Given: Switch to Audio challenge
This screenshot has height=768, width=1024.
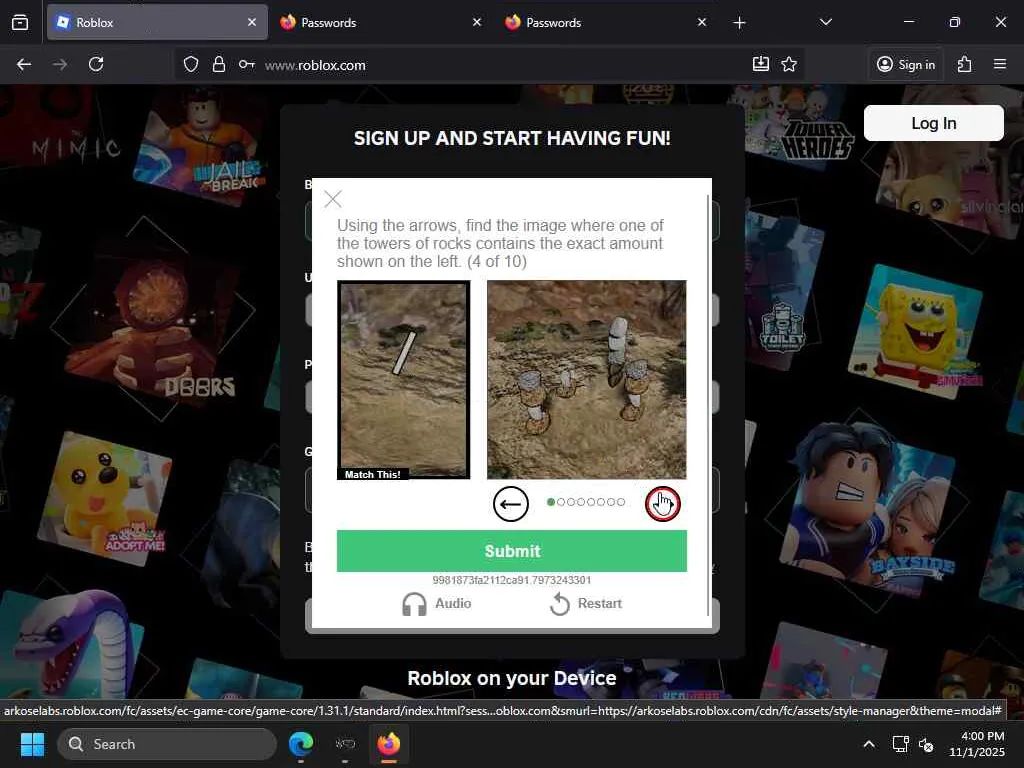Looking at the screenshot, I should coord(436,603).
